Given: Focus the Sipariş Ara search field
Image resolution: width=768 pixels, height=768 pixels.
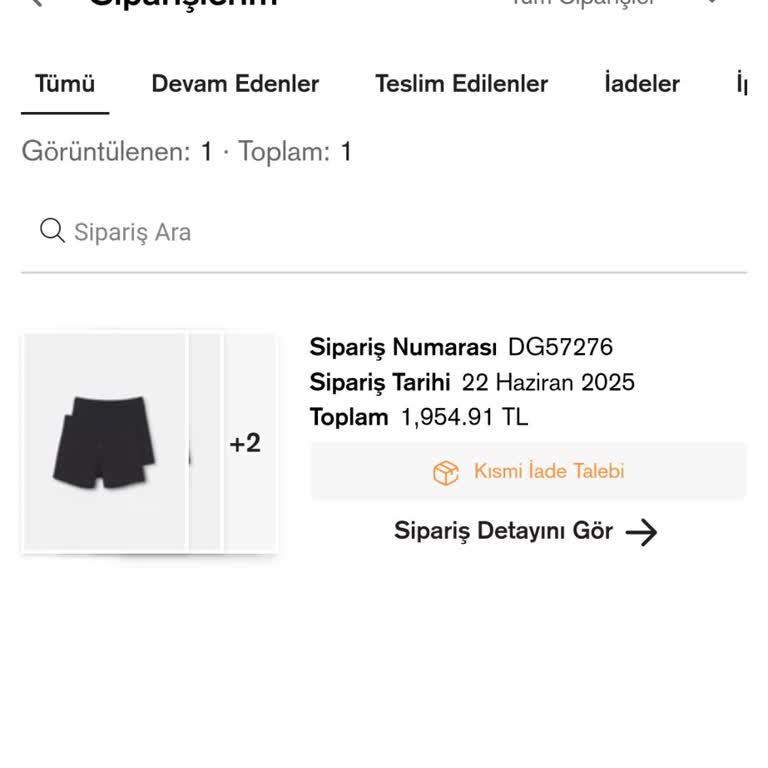Looking at the screenshot, I should (400, 232).
